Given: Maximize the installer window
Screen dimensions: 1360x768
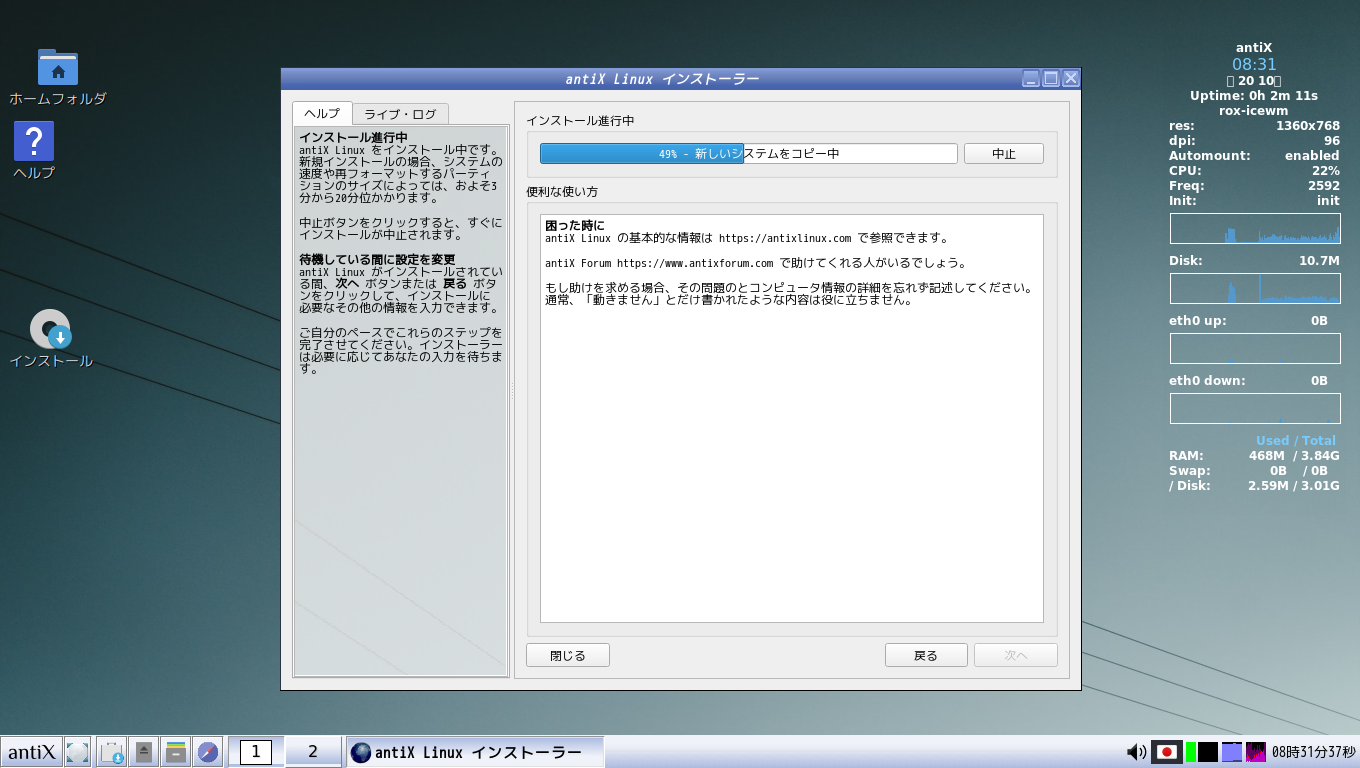Looking at the screenshot, I should 1051,78.
